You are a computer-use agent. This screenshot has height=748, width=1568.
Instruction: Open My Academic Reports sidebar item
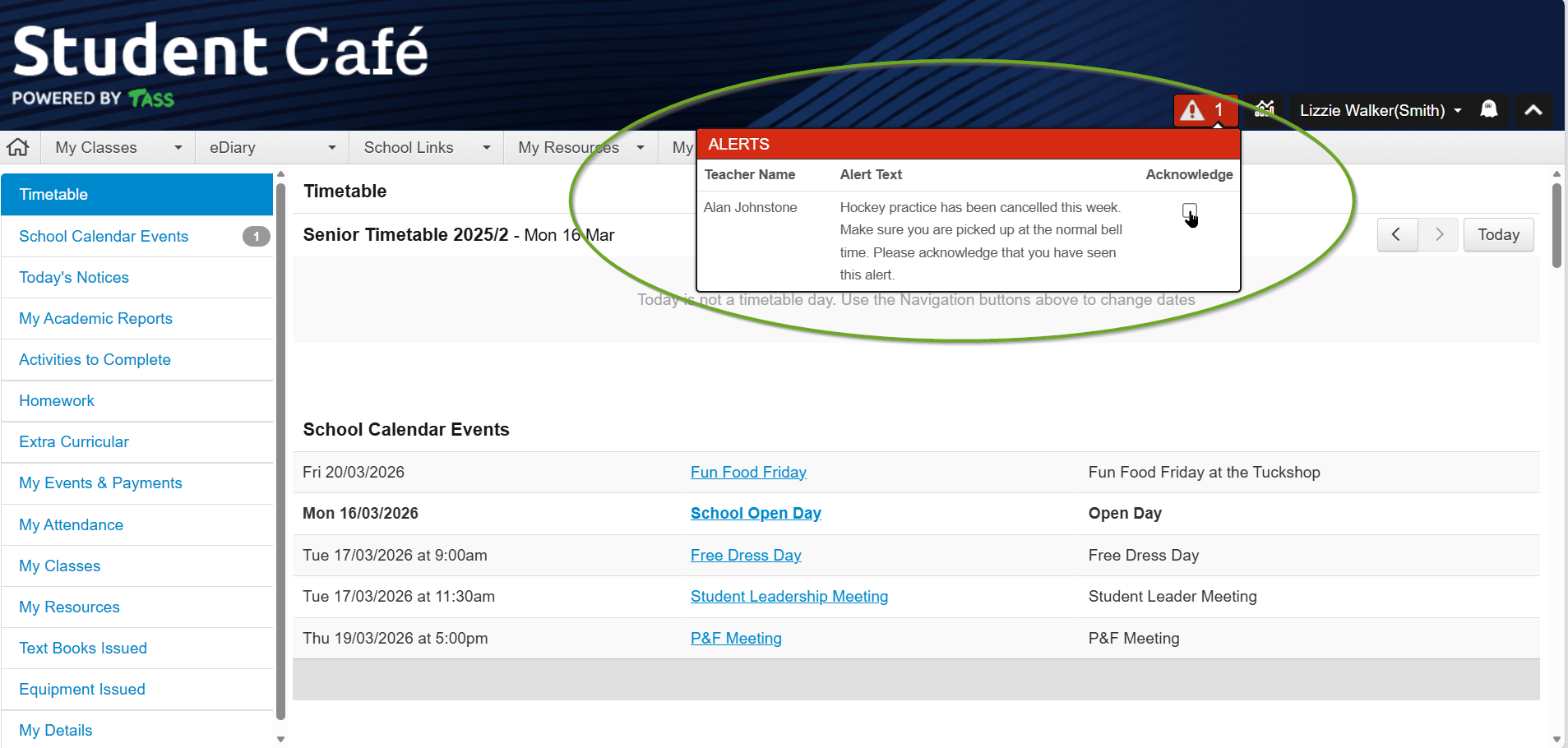pyautogui.click(x=95, y=319)
